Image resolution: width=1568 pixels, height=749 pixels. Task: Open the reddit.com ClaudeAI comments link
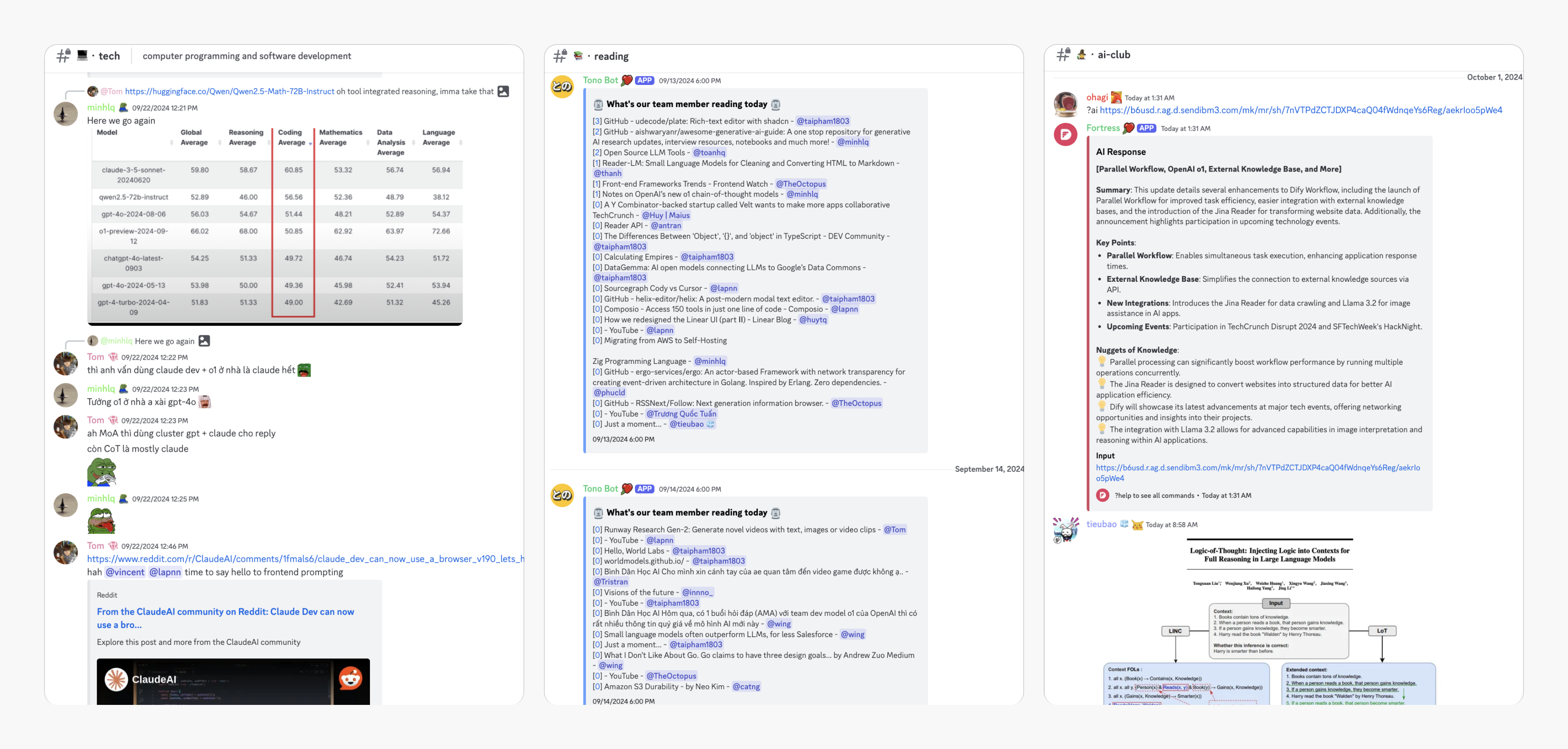[x=305, y=559]
